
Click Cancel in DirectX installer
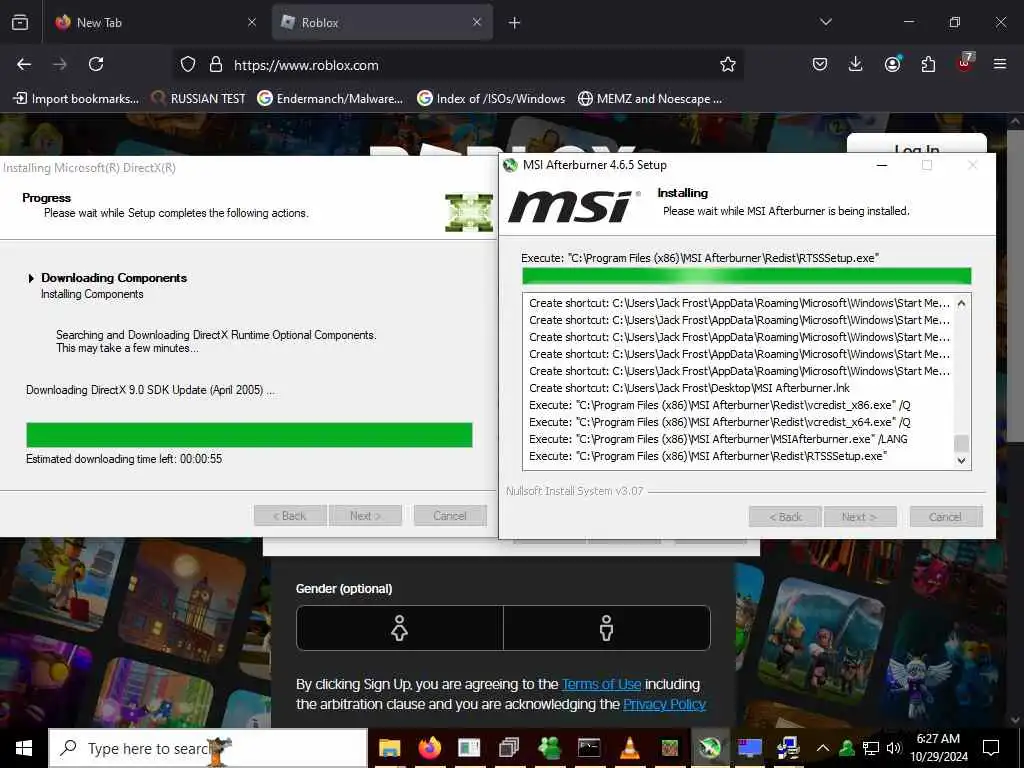tap(450, 516)
